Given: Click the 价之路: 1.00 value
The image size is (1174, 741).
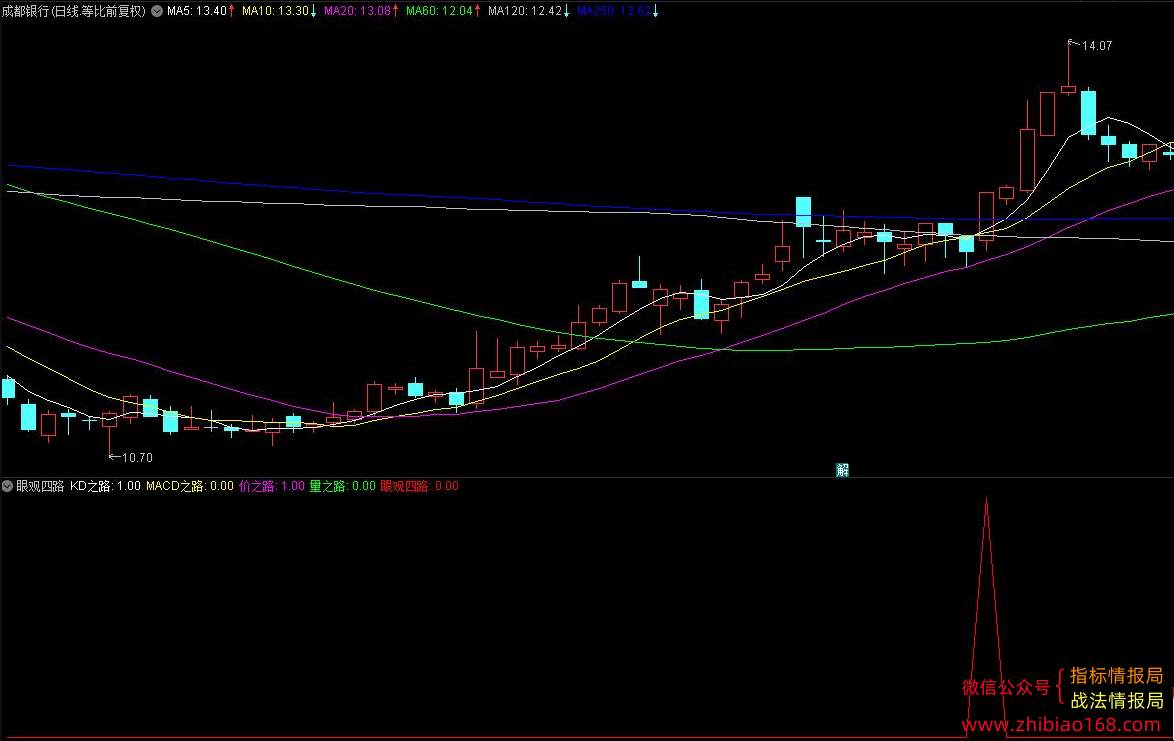Looking at the screenshot, I should point(272,486).
